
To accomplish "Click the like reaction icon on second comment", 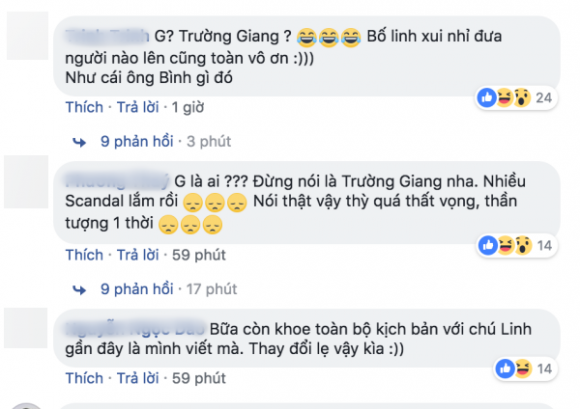I will click(488, 245).
